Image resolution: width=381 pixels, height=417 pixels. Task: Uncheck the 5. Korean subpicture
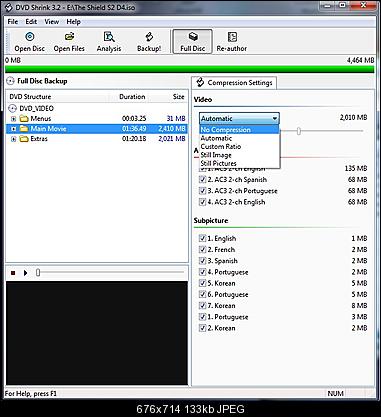coord(202,283)
